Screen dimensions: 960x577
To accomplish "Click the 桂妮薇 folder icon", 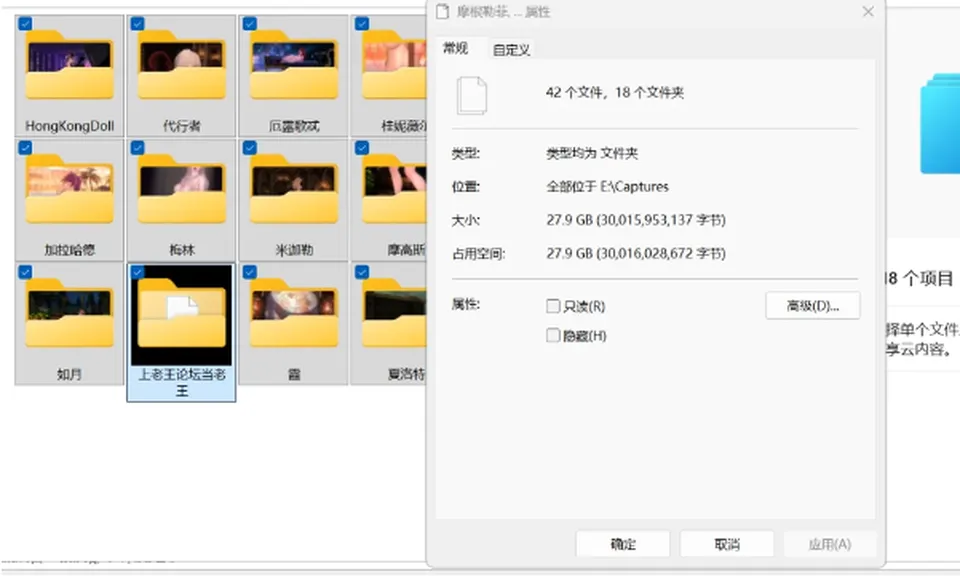I will click(x=395, y=65).
